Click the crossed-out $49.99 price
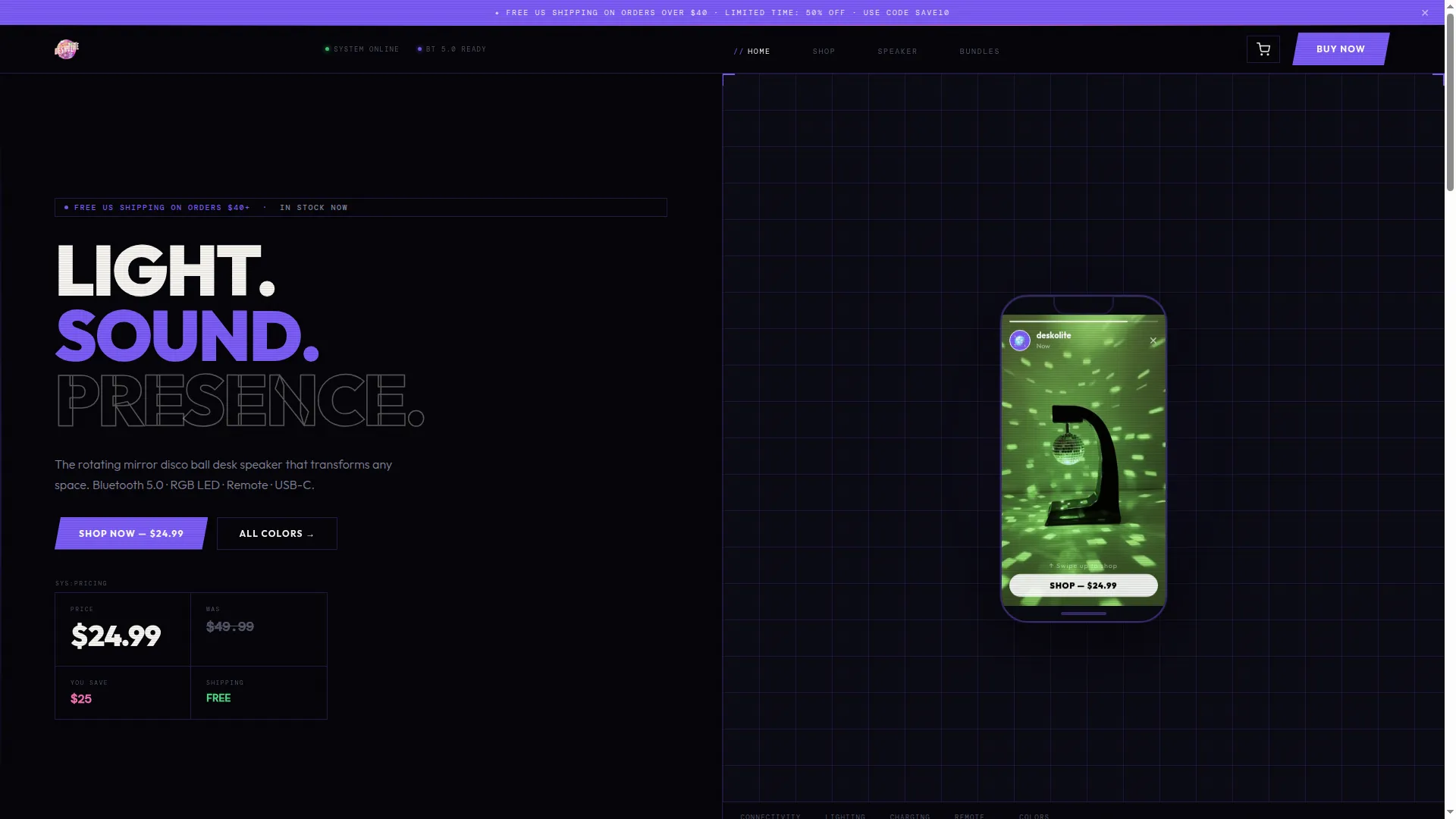 tap(231, 626)
